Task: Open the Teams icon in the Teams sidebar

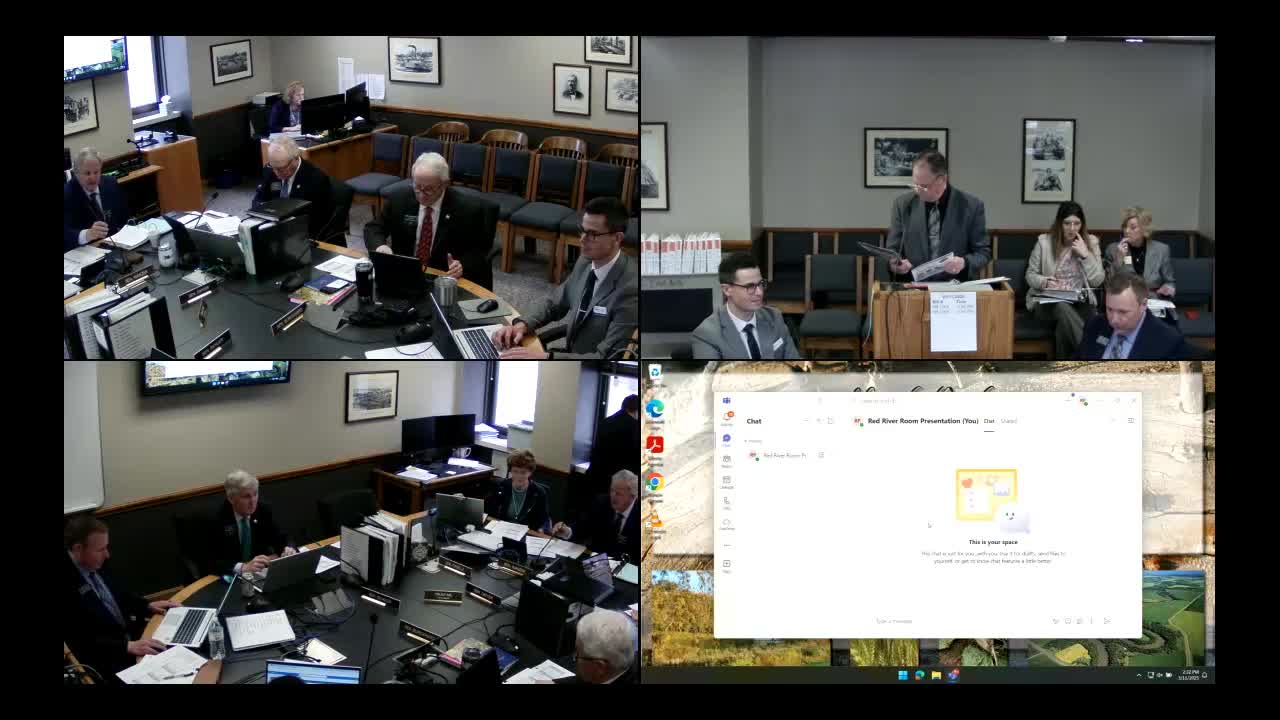Action: pos(727,461)
